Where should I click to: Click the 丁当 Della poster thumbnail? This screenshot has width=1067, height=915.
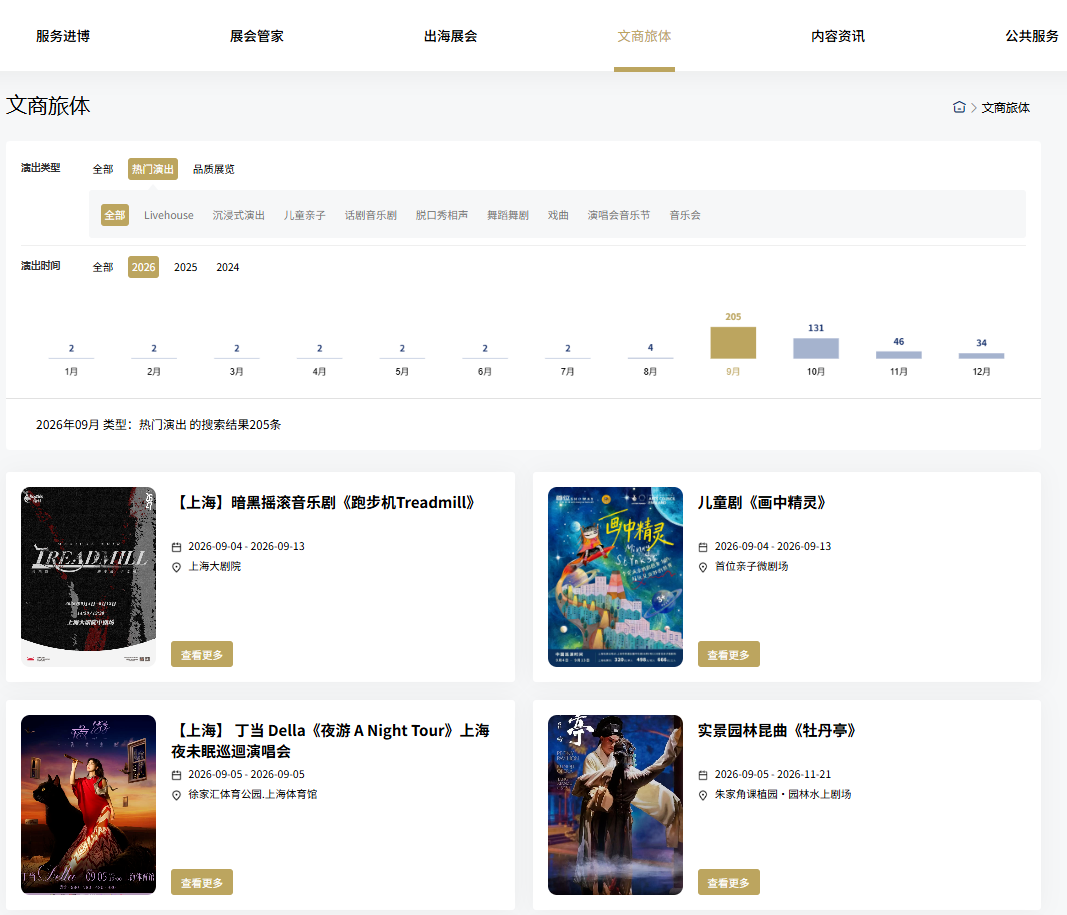tap(88, 805)
